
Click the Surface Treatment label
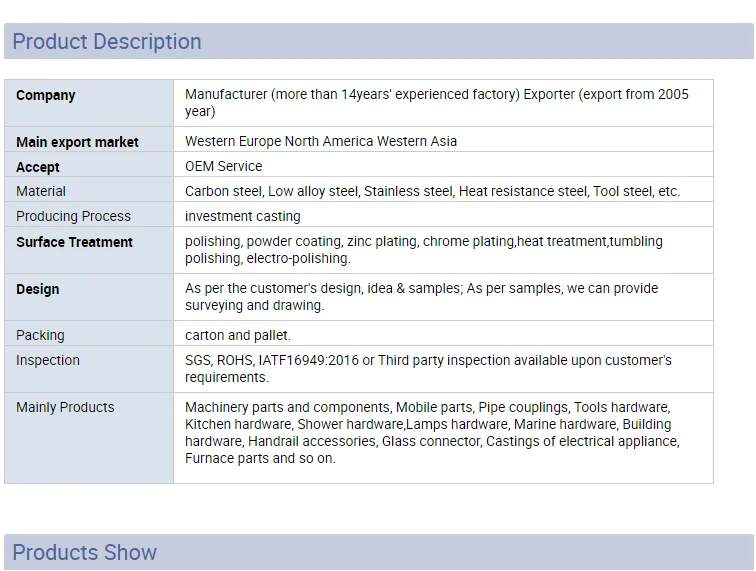pos(74,242)
